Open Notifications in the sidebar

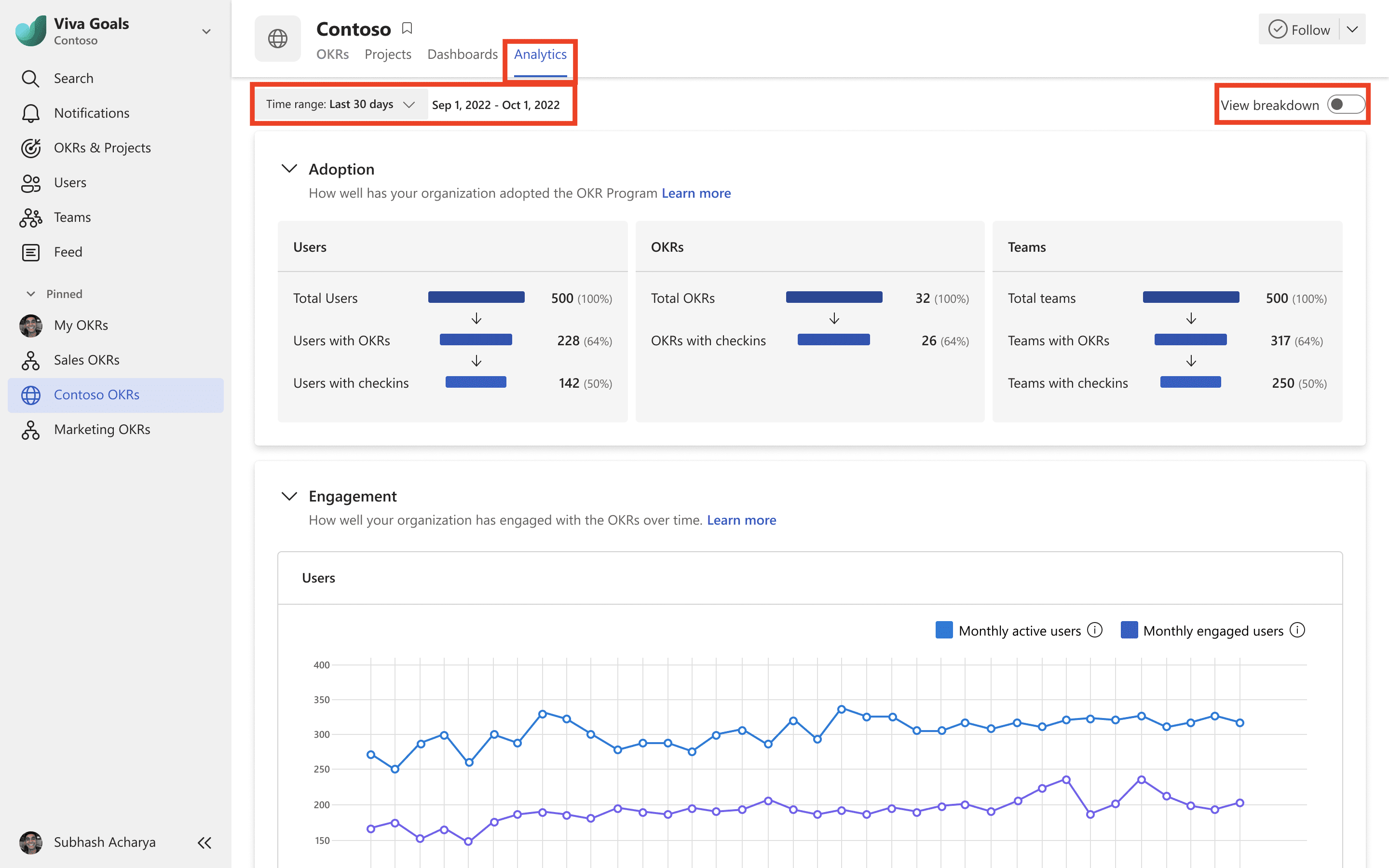point(91,113)
